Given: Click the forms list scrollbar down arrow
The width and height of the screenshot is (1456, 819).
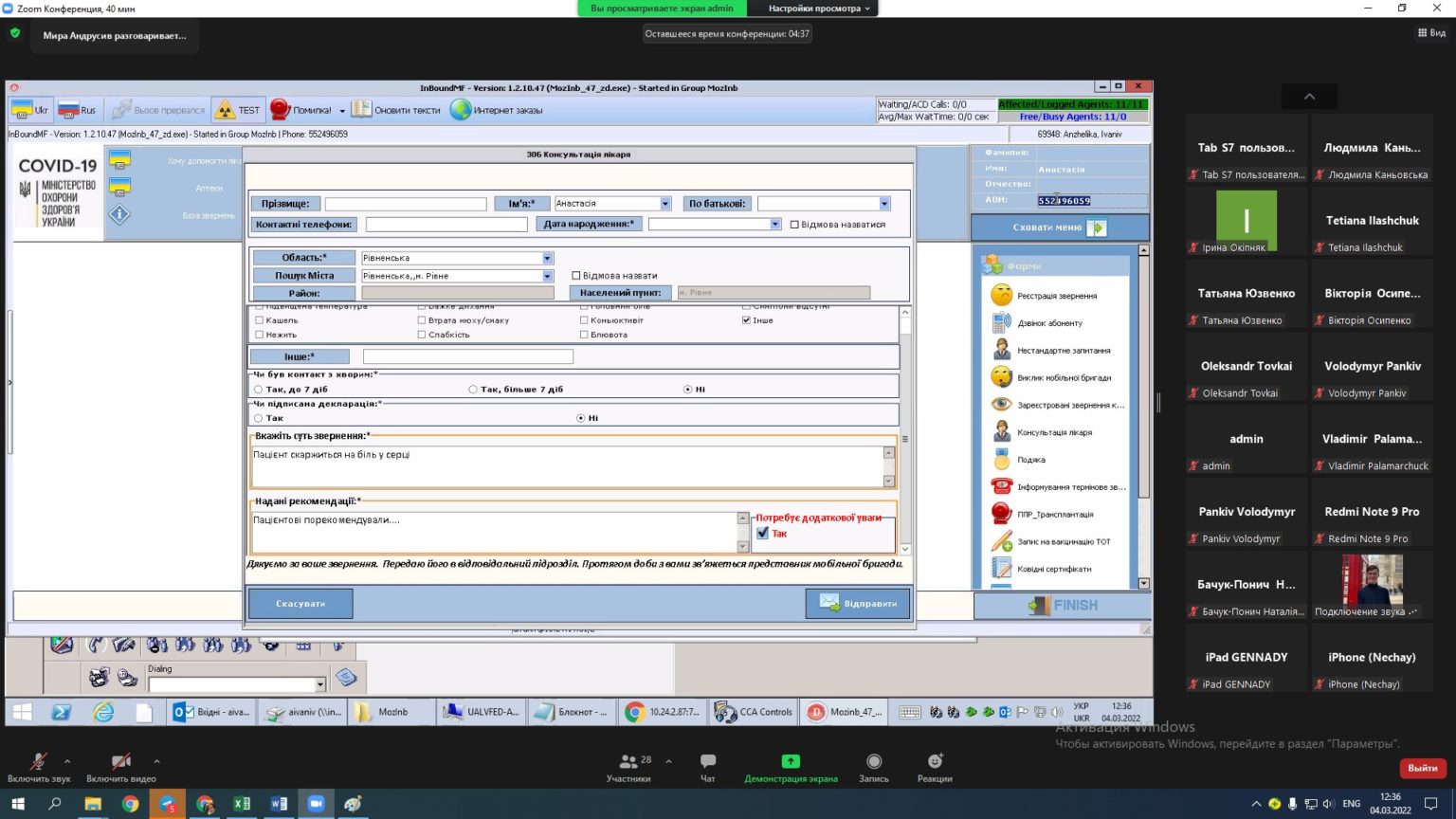Looking at the screenshot, I should (1143, 583).
